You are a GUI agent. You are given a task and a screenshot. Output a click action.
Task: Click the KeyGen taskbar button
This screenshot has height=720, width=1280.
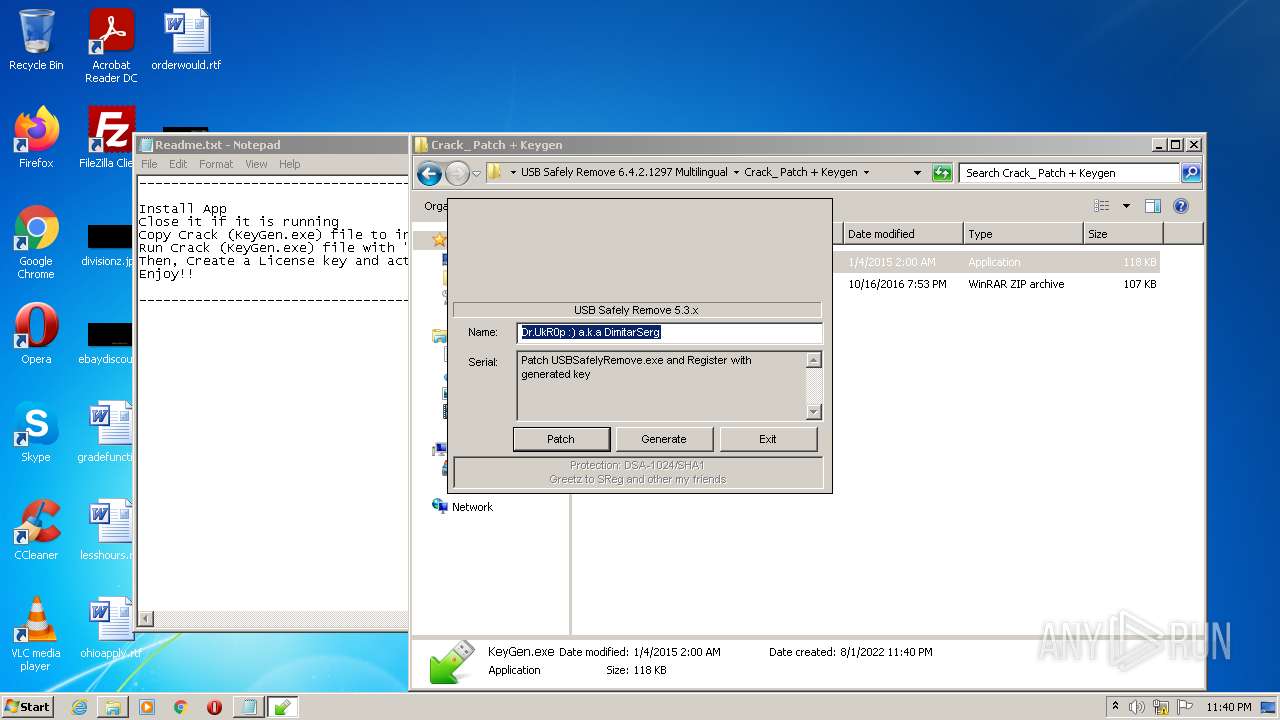[282, 707]
